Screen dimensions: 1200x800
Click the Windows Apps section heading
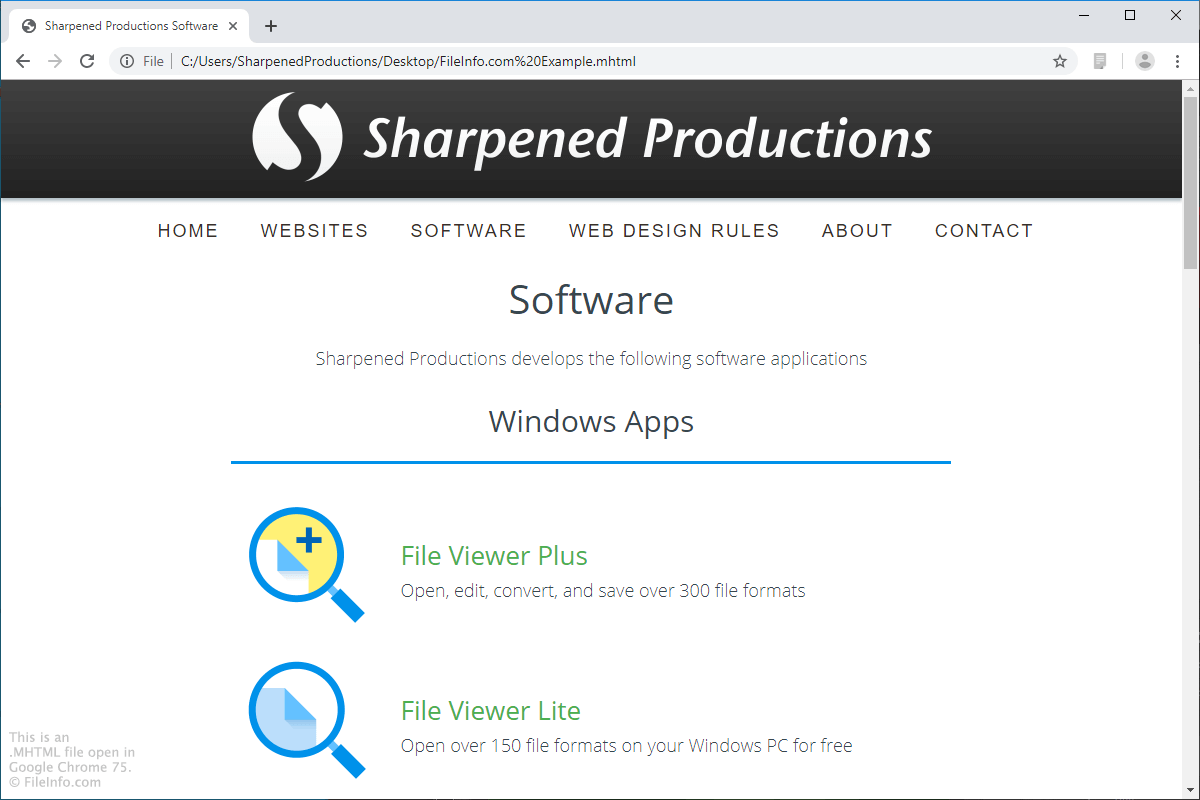point(591,421)
